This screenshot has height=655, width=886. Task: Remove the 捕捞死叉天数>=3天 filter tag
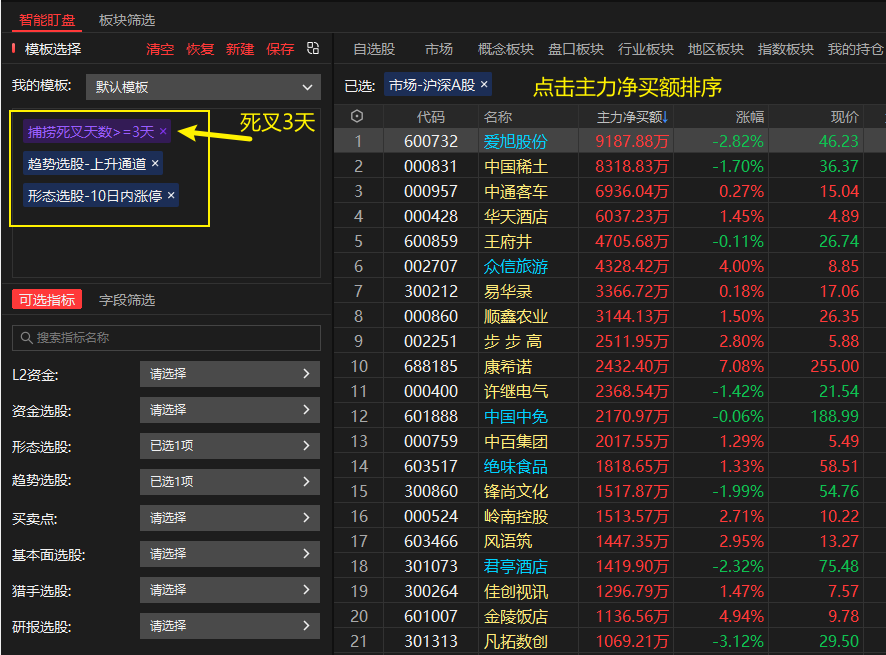pyautogui.click(x=163, y=132)
